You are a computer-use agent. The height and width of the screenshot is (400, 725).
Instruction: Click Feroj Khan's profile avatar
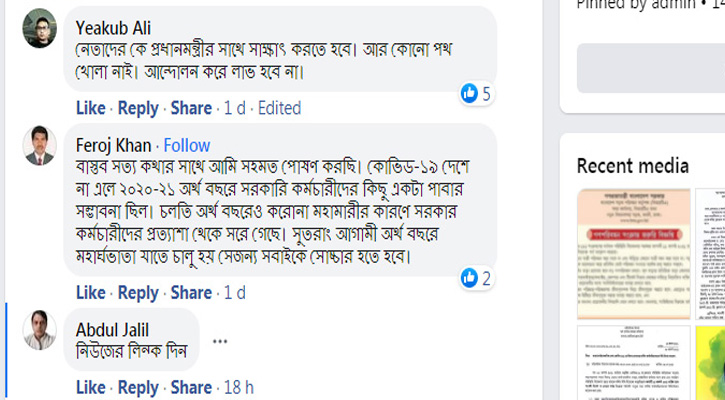pos(39,146)
